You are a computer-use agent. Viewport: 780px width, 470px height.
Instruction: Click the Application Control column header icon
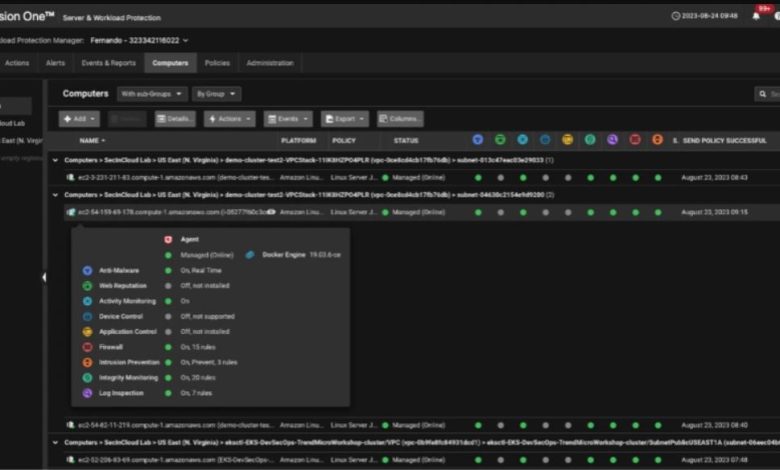point(568,140)
